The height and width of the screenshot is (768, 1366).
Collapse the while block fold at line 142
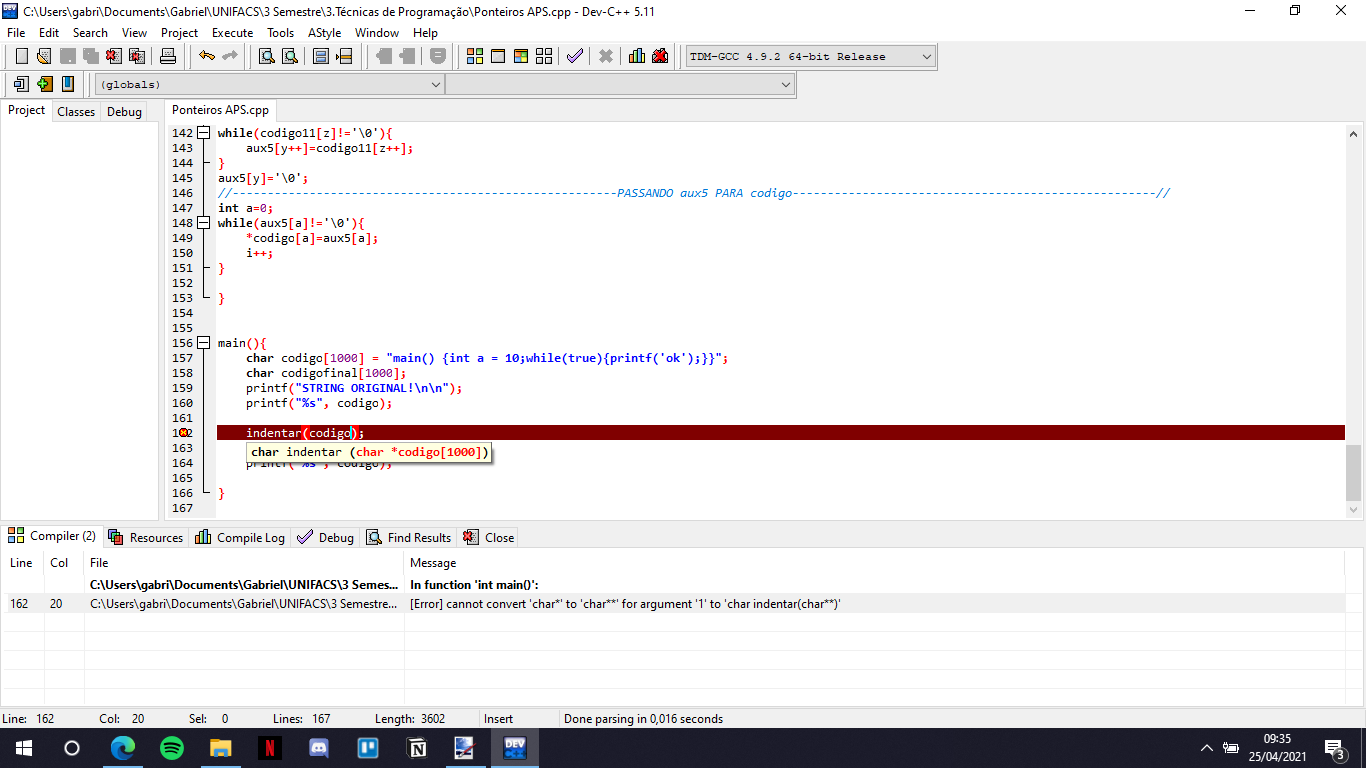[x=203, y=133]
